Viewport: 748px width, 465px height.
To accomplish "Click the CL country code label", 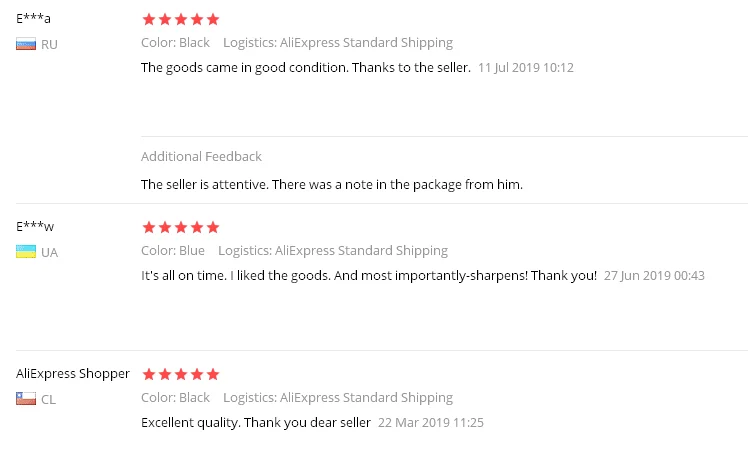I will (x=48, y=399).
